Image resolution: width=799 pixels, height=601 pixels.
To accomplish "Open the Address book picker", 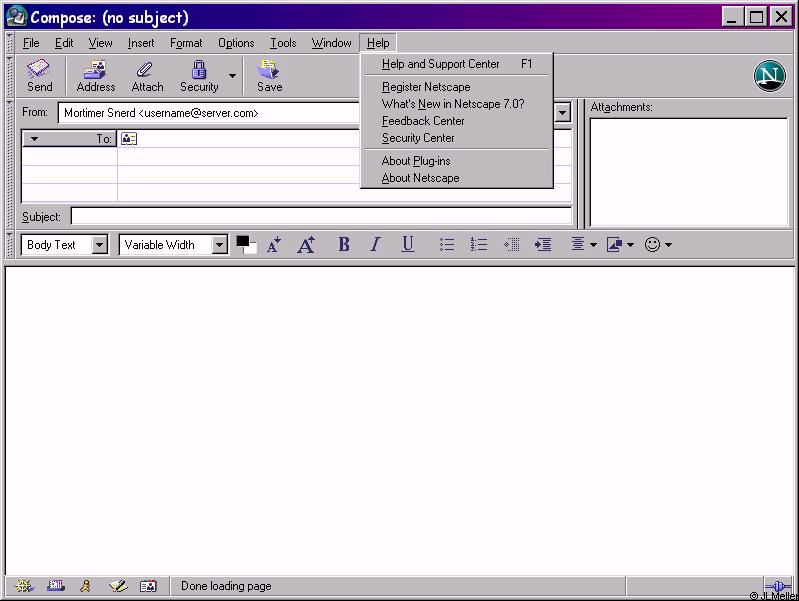I will [x=95, y=75].
